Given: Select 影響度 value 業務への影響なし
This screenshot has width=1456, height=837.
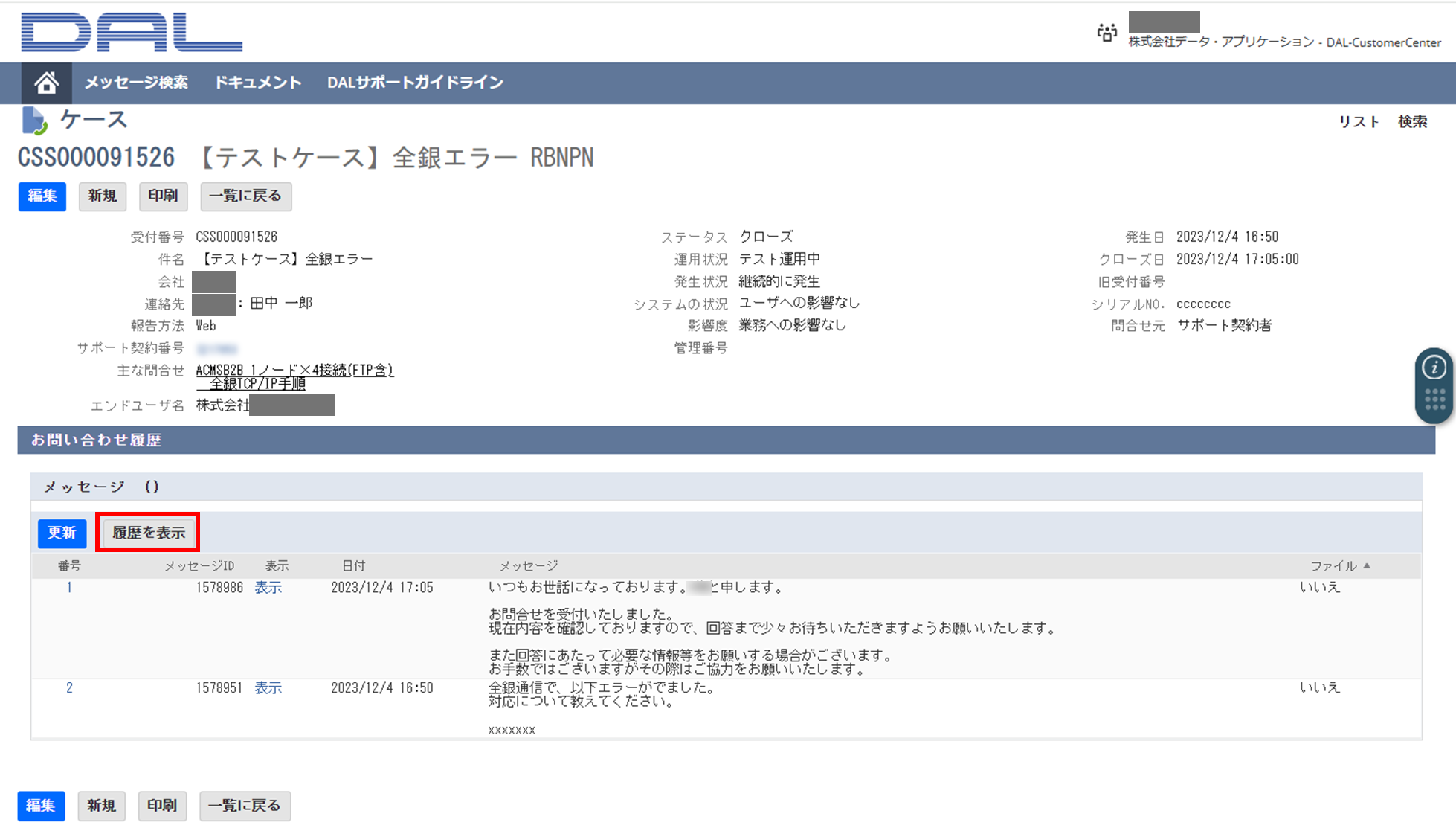Looking at the screenshot, I should click(793, 325).
